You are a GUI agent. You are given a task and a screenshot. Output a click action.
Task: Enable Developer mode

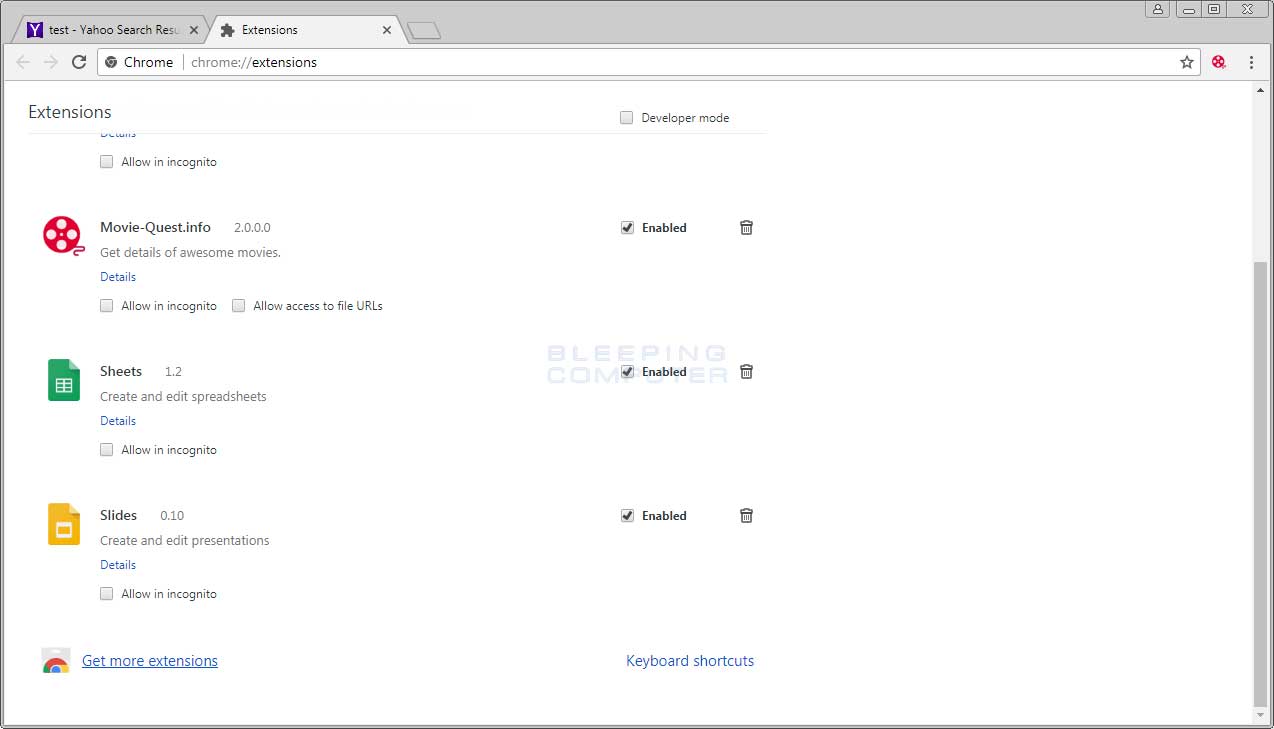click(626, 117)
